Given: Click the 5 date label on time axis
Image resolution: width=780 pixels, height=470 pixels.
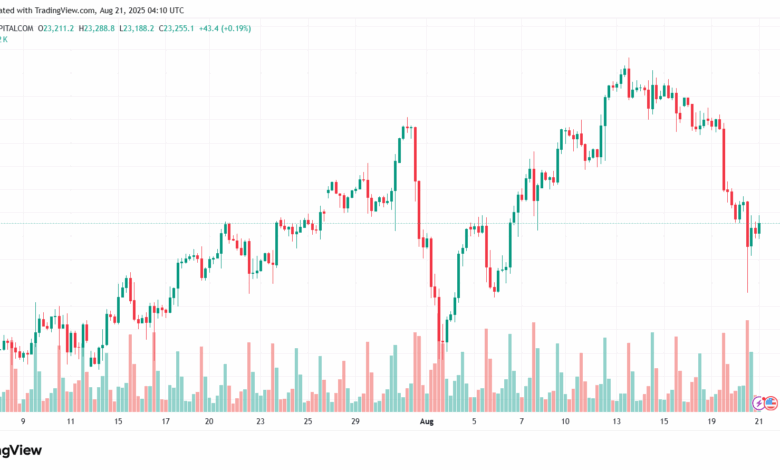Looking at the screenshot, I should pyautogui.click(x=475, y=423).
